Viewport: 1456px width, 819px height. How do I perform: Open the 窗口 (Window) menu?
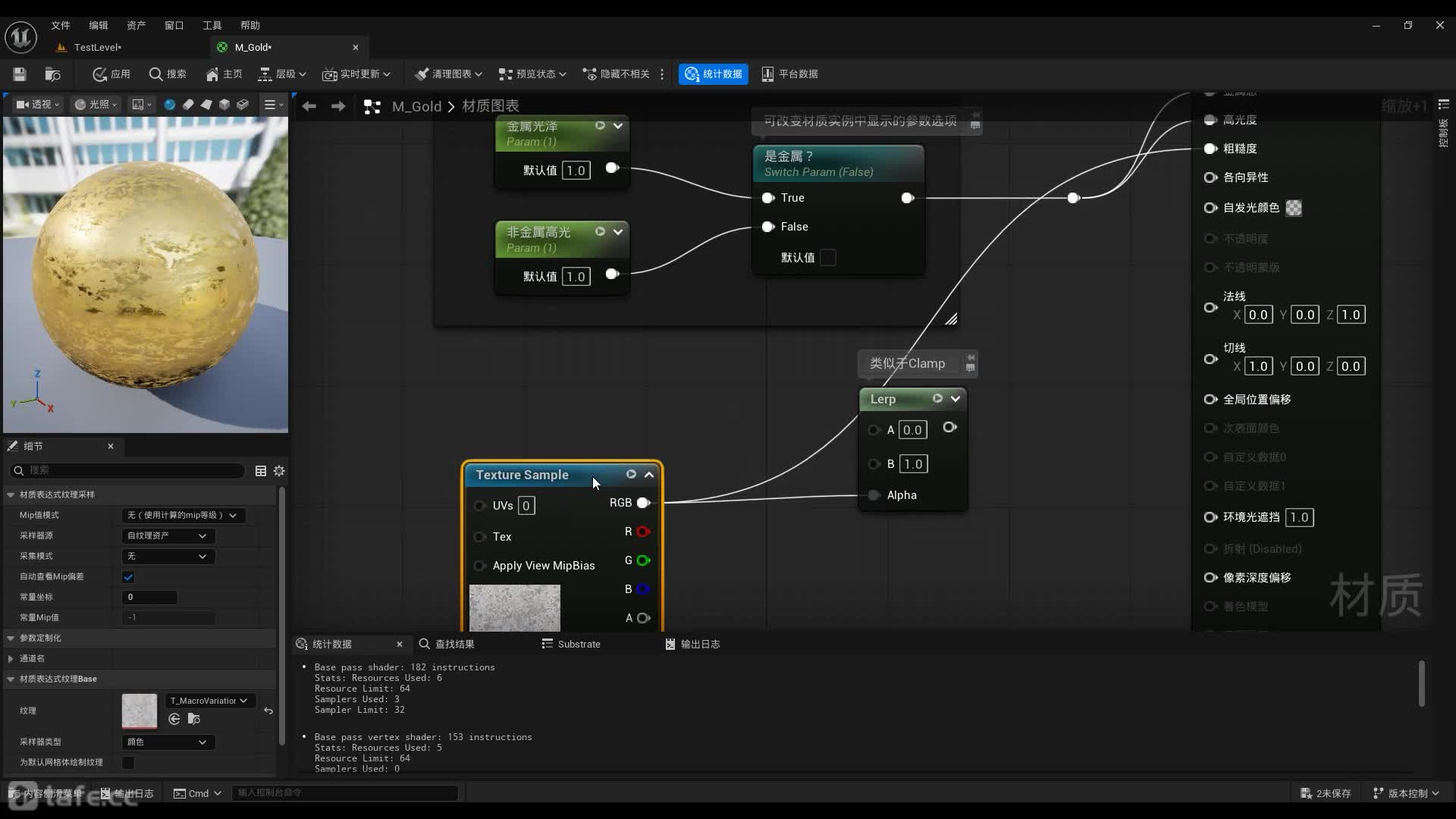pyautogui.click(x=174, y=25)
